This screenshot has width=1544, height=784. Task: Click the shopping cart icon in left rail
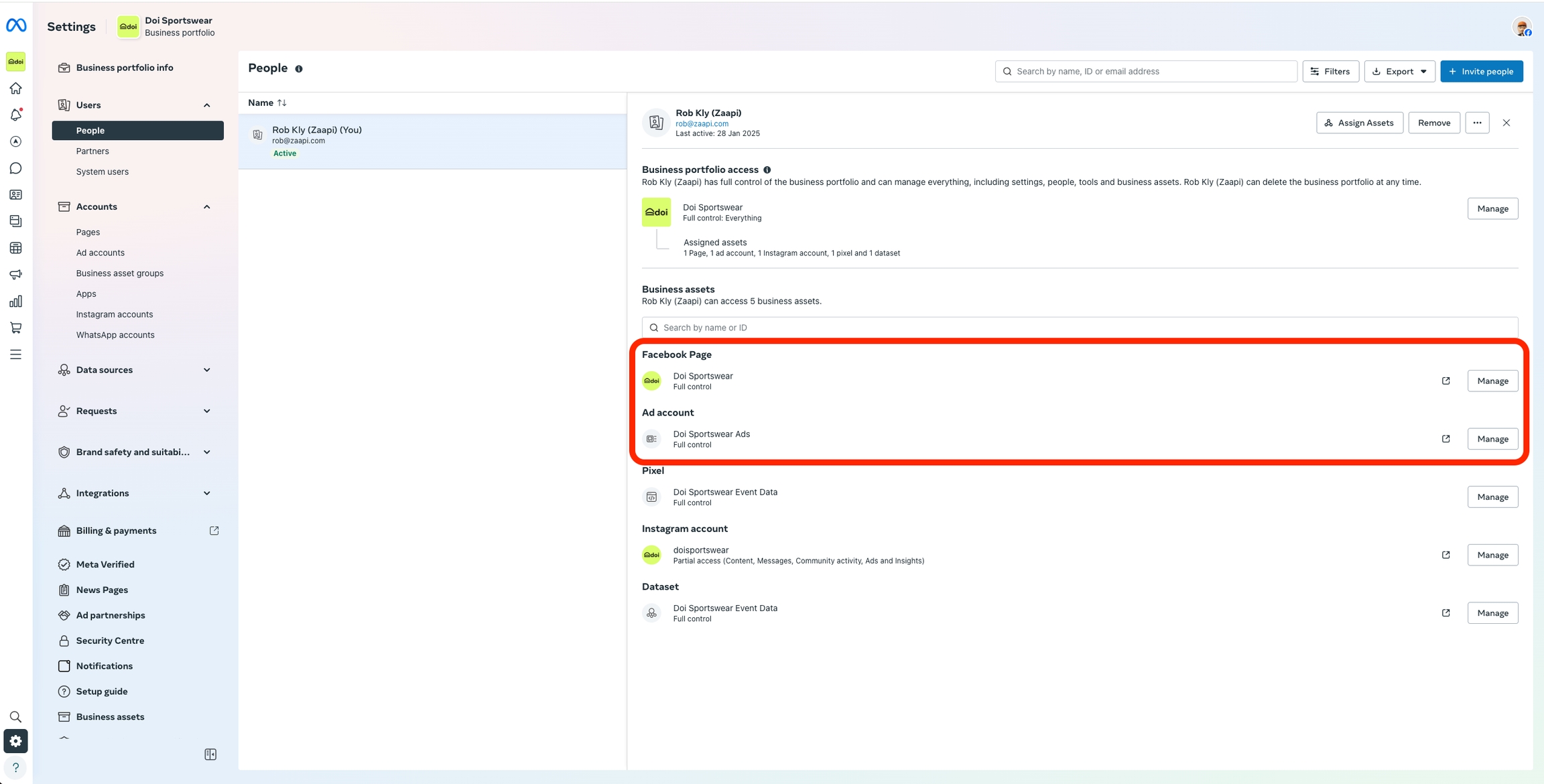(16, 328)
